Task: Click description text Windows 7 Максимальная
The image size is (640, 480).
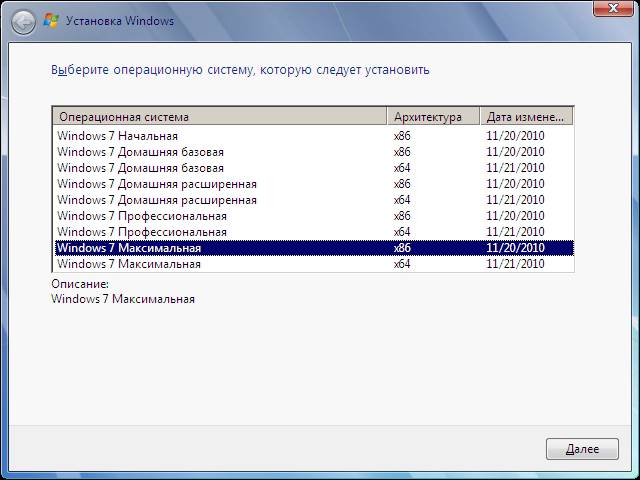Action: tap(122, 299)
